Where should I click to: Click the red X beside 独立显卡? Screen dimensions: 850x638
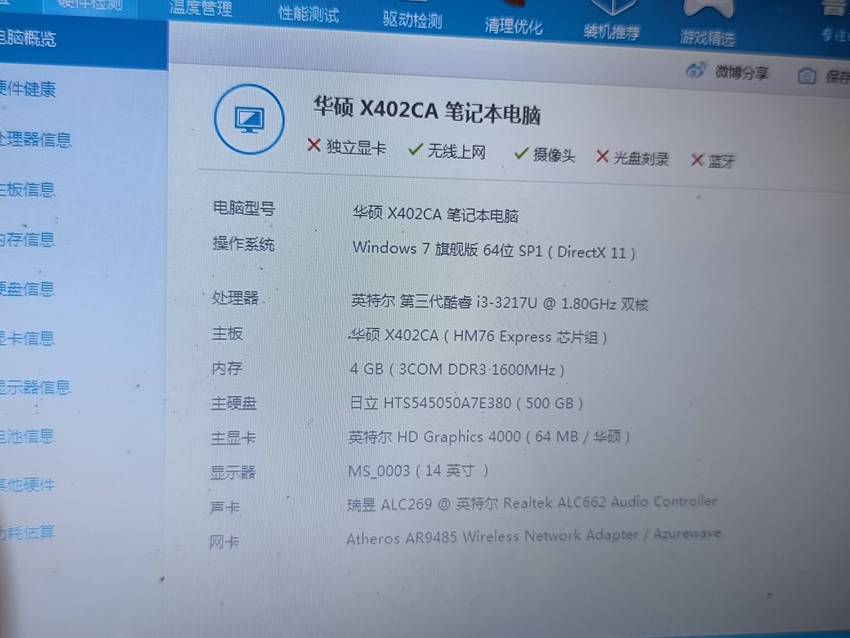point(314,145)
